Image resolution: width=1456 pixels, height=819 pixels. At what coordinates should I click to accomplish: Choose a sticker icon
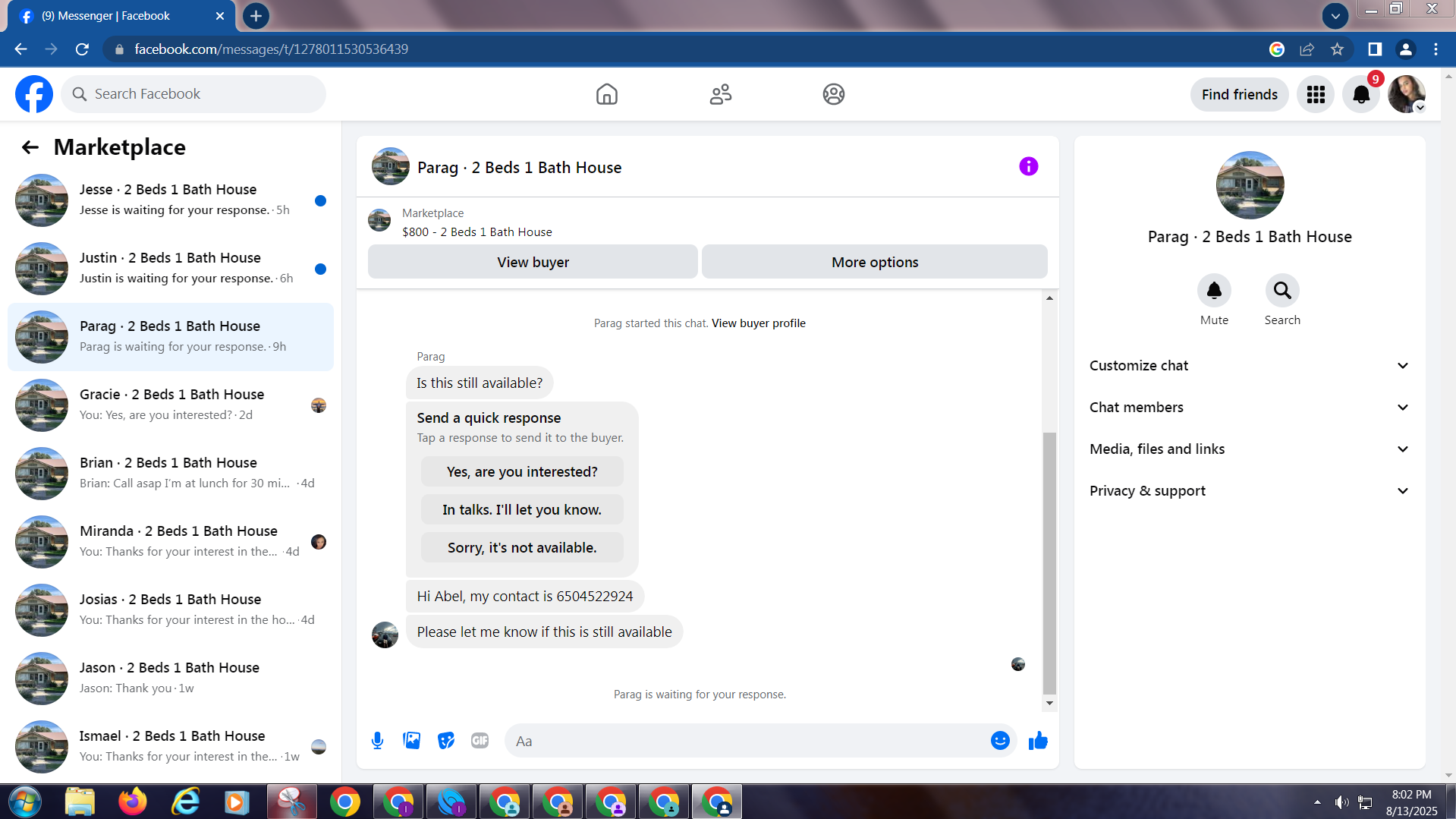point(446,741)
